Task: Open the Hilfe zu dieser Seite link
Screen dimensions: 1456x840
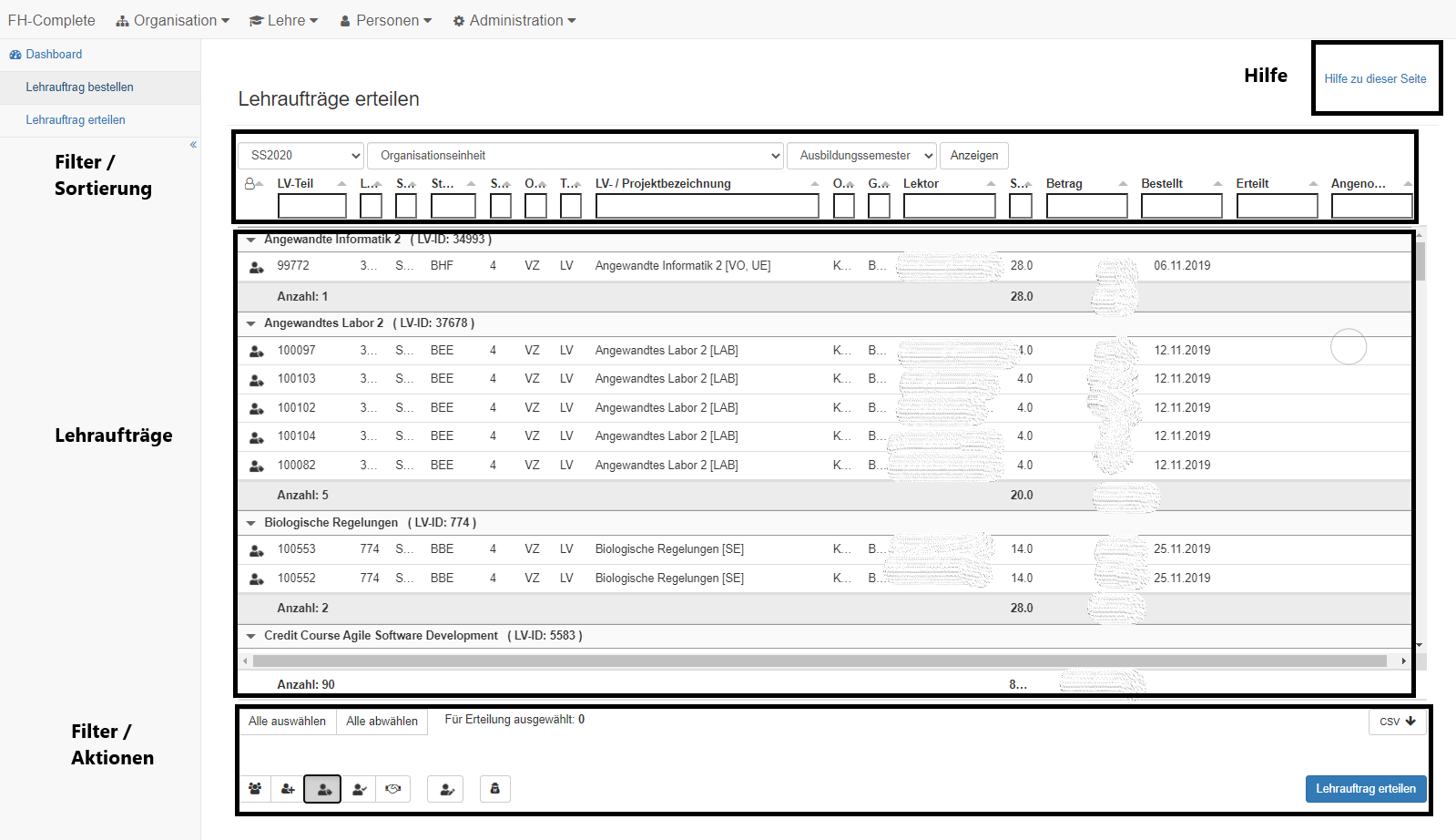Action: pos(1375,79)
